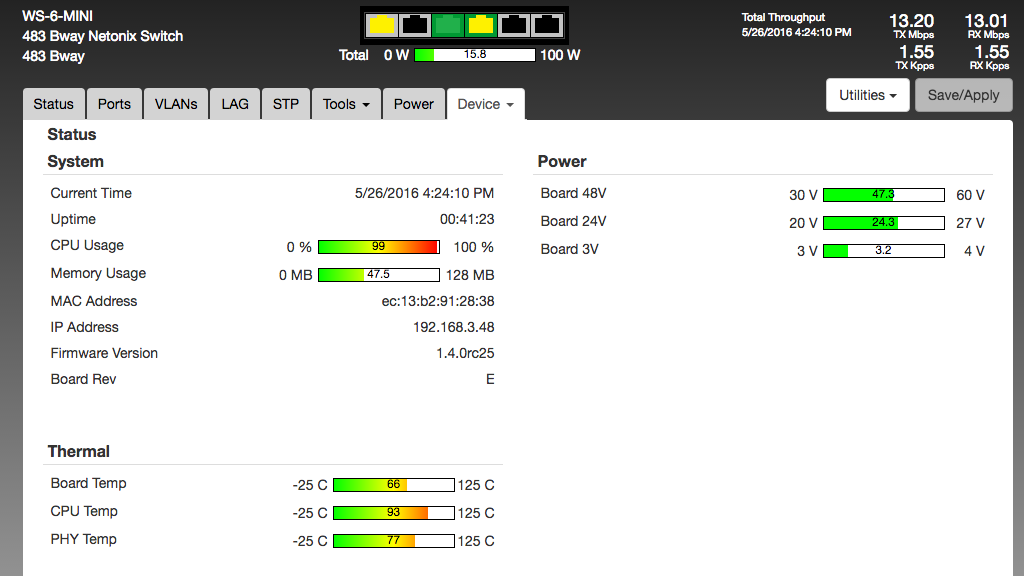The width and height of the screenshot is (1024, 576).
Task: Click the CPU Usage progress bar
Action: click(x=378, y=247)
